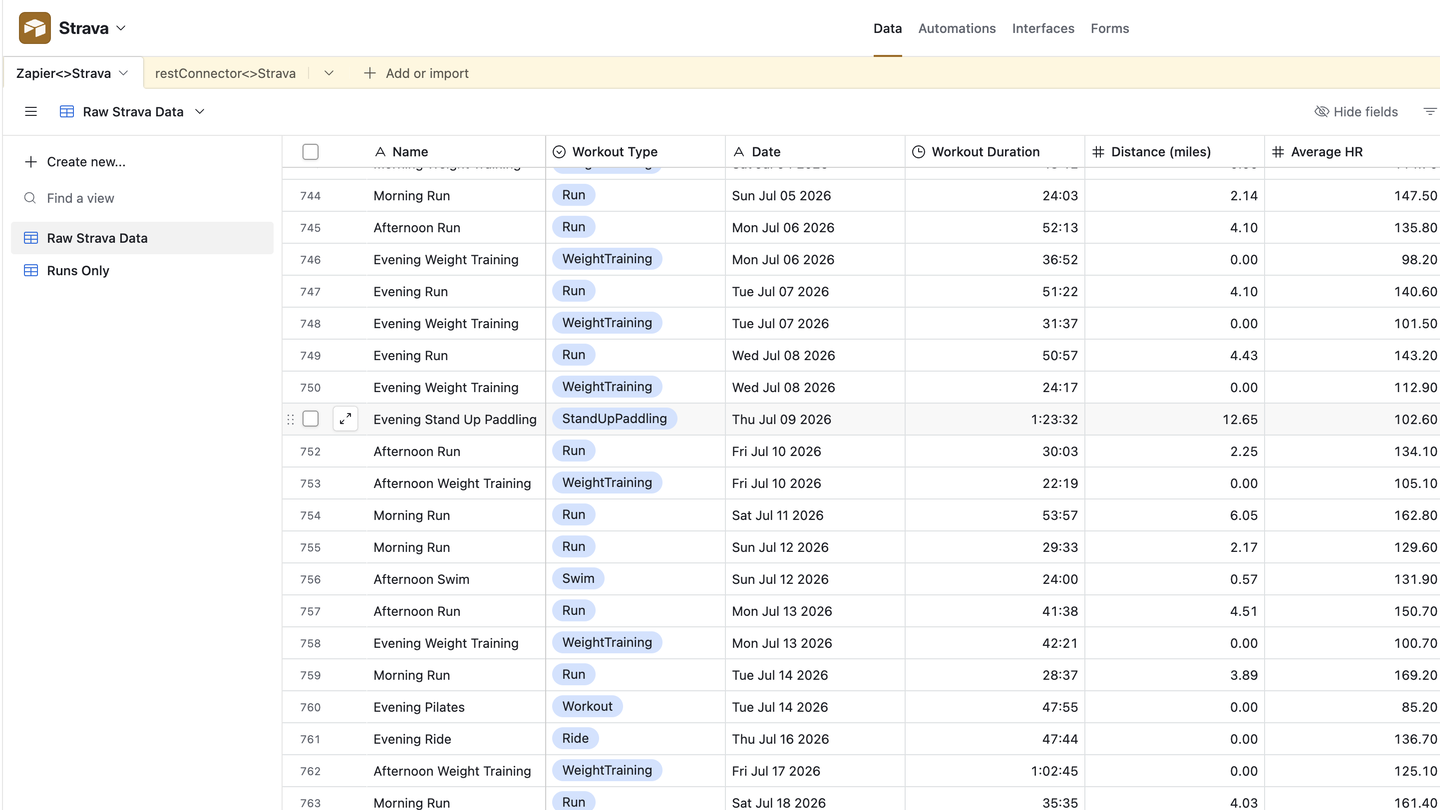Click the grid icon next to Runs Only
The width and height of the screenshot is (1440, 810).
31,270
